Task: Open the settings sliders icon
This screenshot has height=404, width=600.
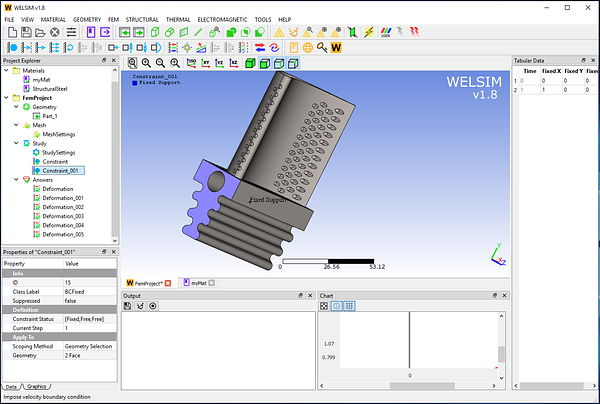Action: click(71, 32)
